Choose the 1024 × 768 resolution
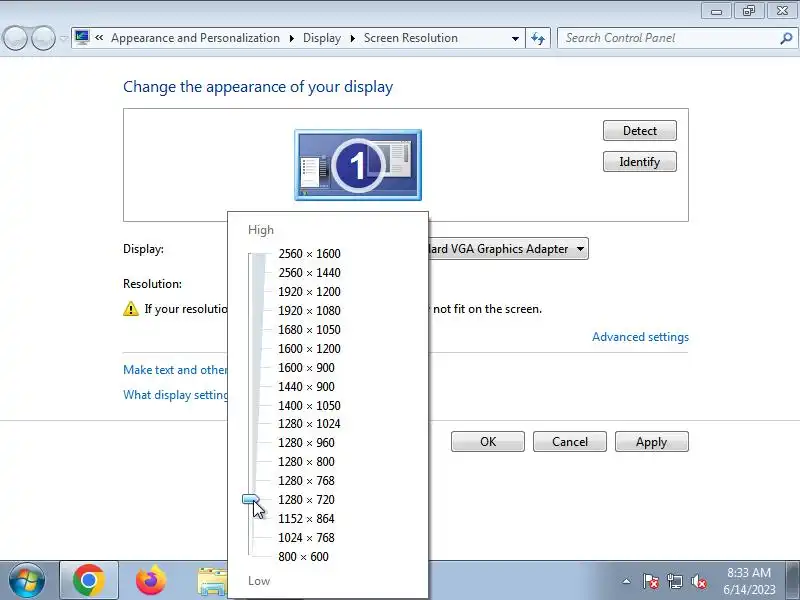The height and width of the screenshot is (600, 800). tap(306, 537)
